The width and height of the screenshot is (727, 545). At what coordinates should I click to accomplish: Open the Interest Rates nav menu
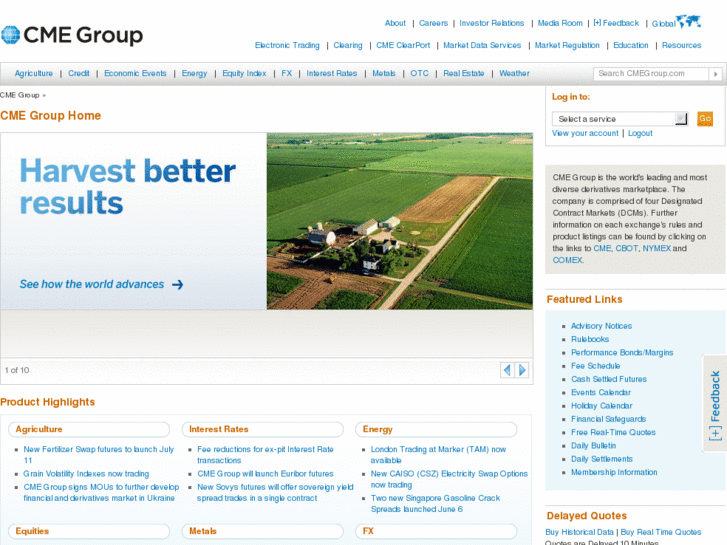click(332, 73)
